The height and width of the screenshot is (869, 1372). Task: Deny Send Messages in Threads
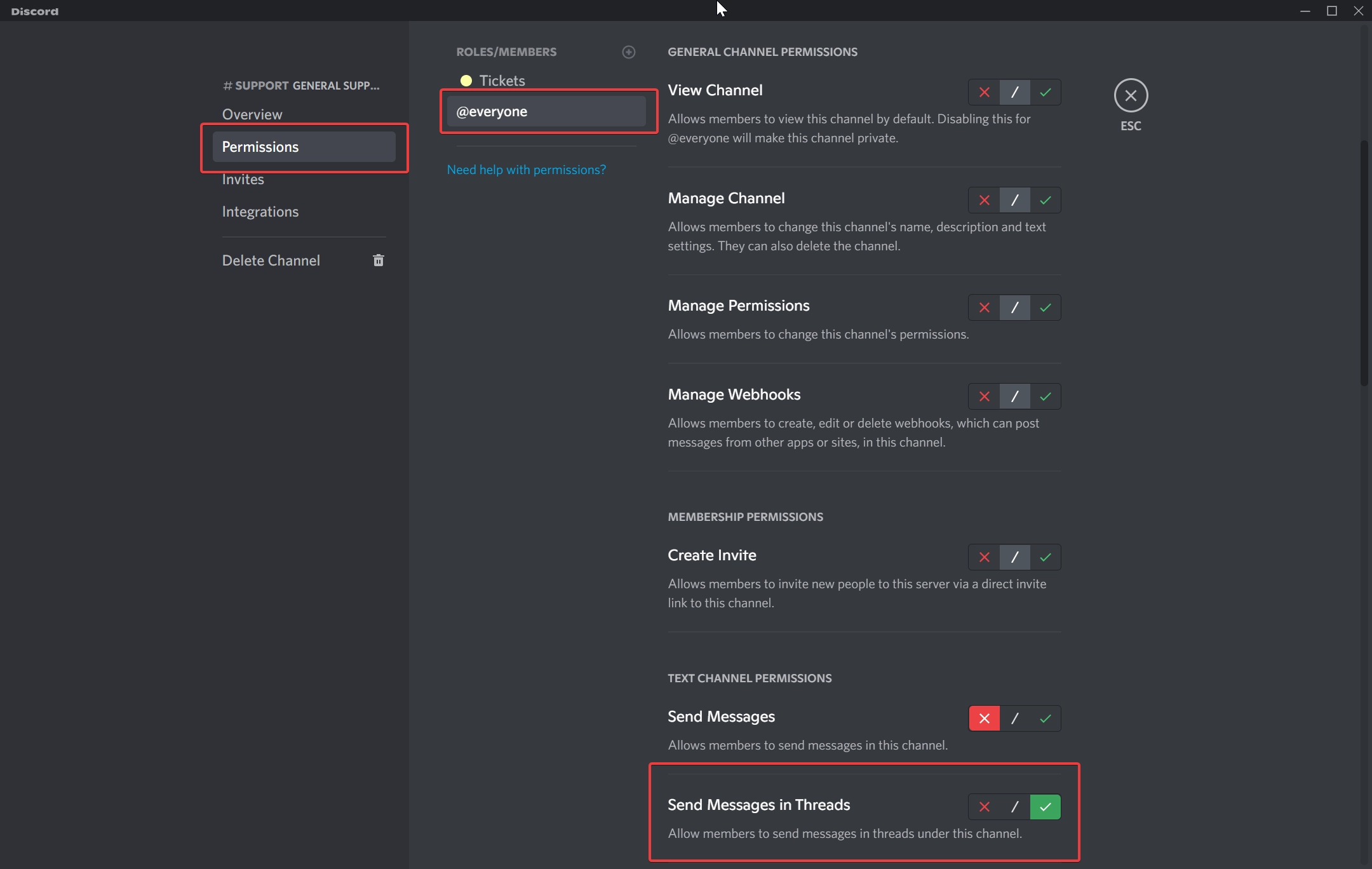coord(984,807)
